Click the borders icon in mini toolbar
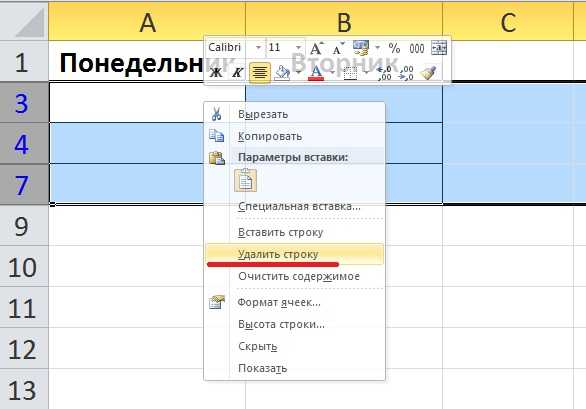586x409 pixels. (x=350, y=73)
